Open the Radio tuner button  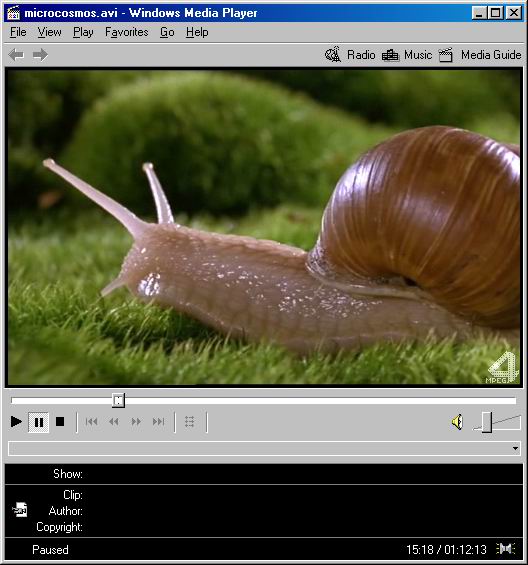[x=350, y=55]
